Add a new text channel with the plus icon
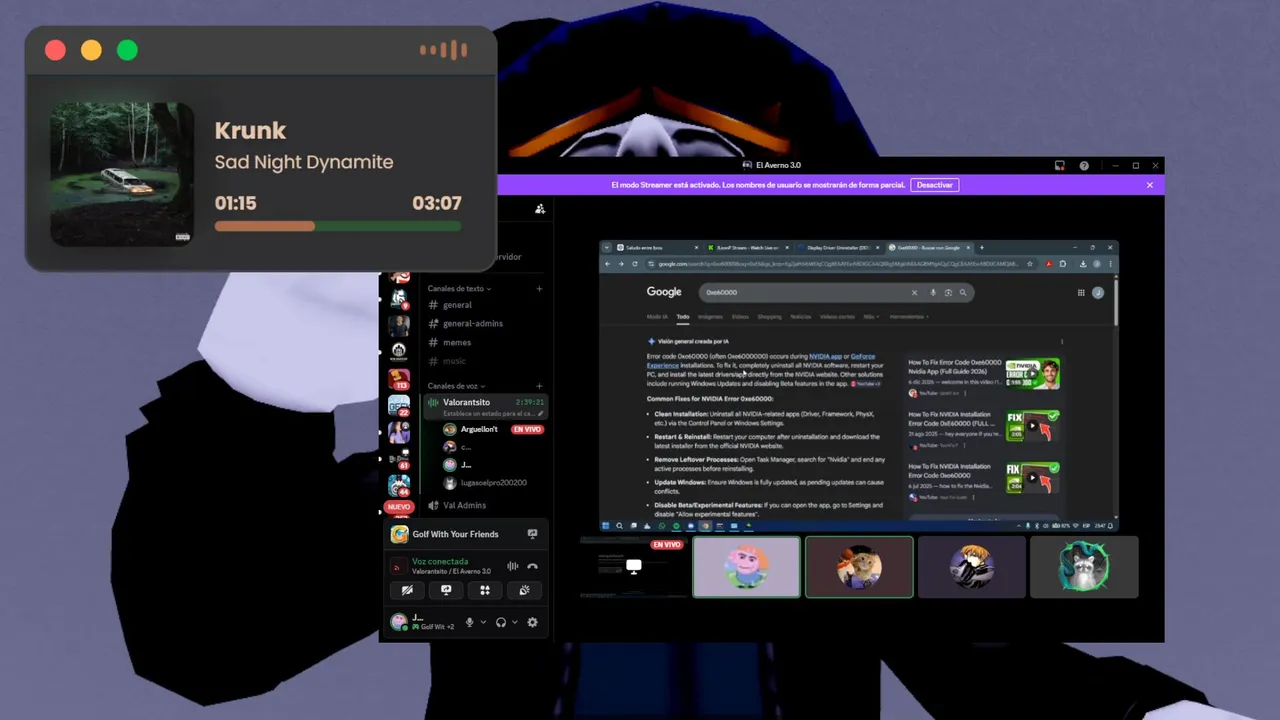This screenshot has height=720, width=1280. coord(539,289)
